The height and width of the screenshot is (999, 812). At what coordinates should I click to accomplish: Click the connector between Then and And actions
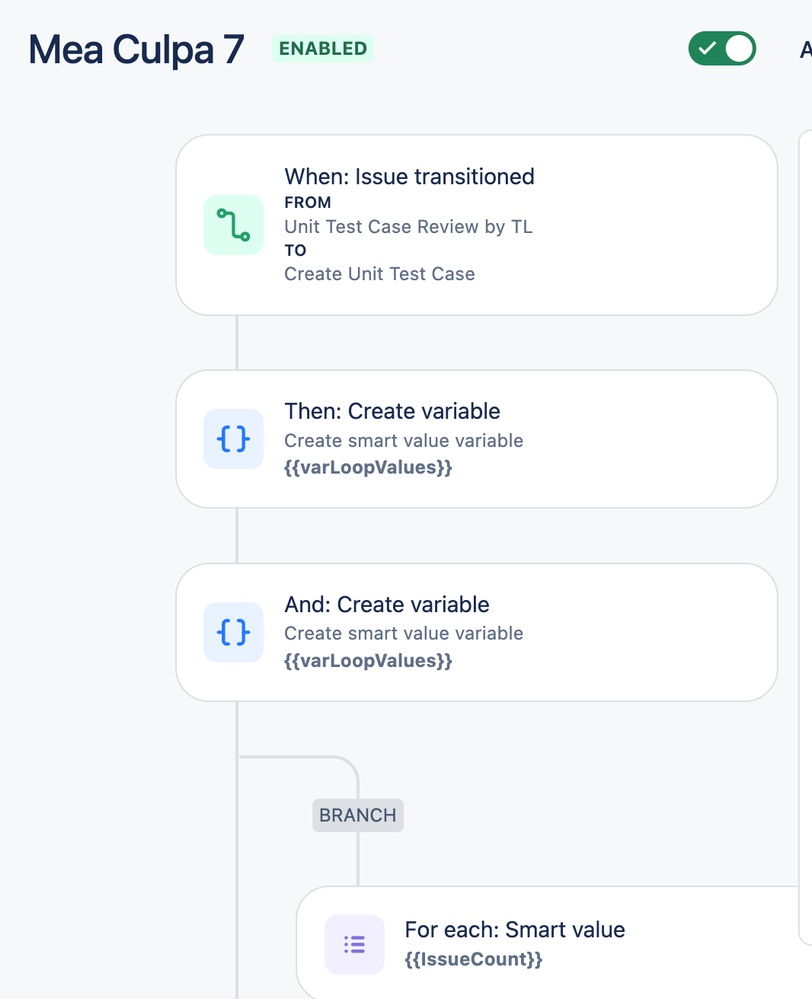pyautogui.click(x=237, y=536)
